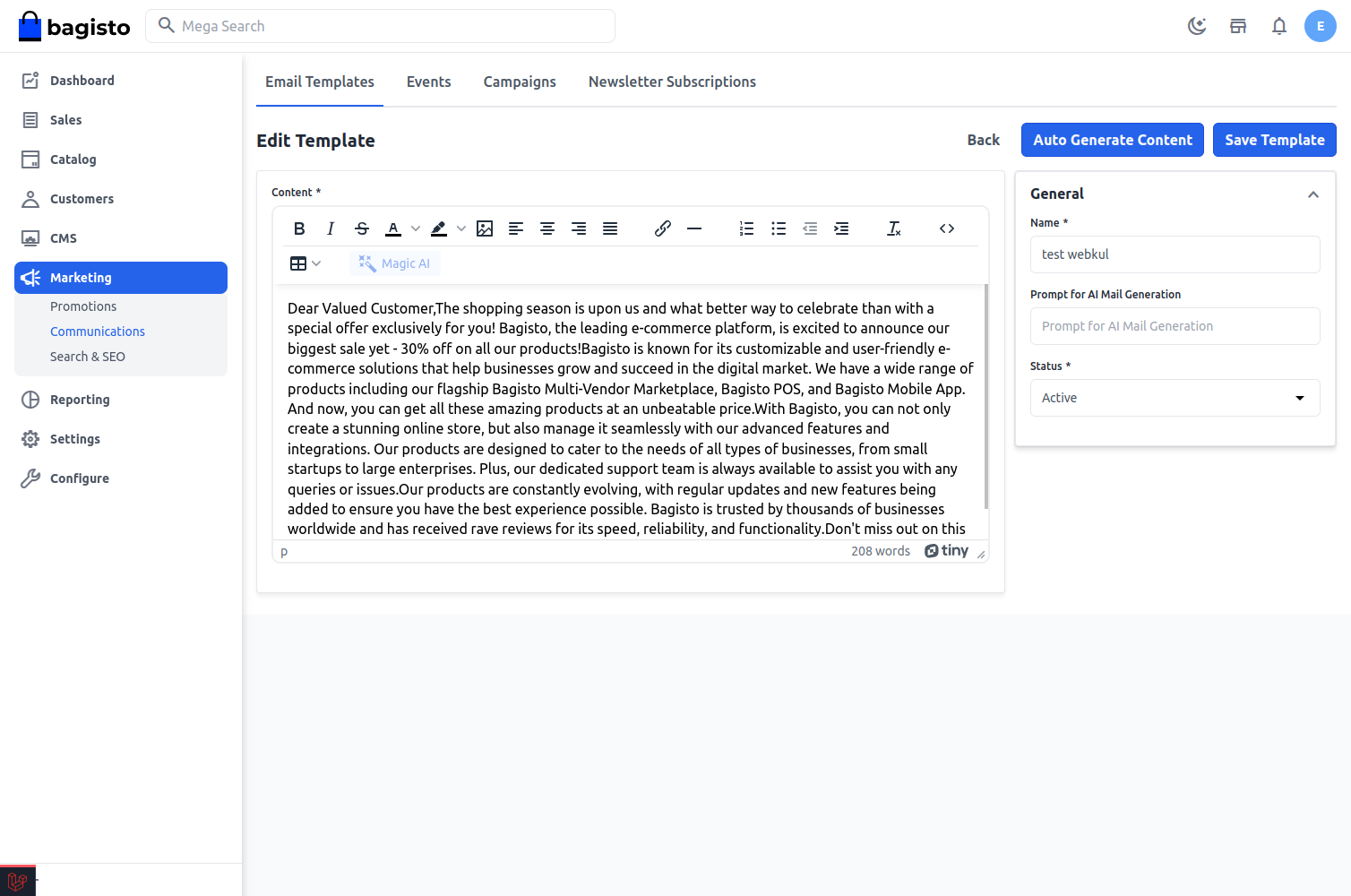Screen dimensions: 1351x896
Task: Select Marketing in sidebar
Action: [121, 278]
